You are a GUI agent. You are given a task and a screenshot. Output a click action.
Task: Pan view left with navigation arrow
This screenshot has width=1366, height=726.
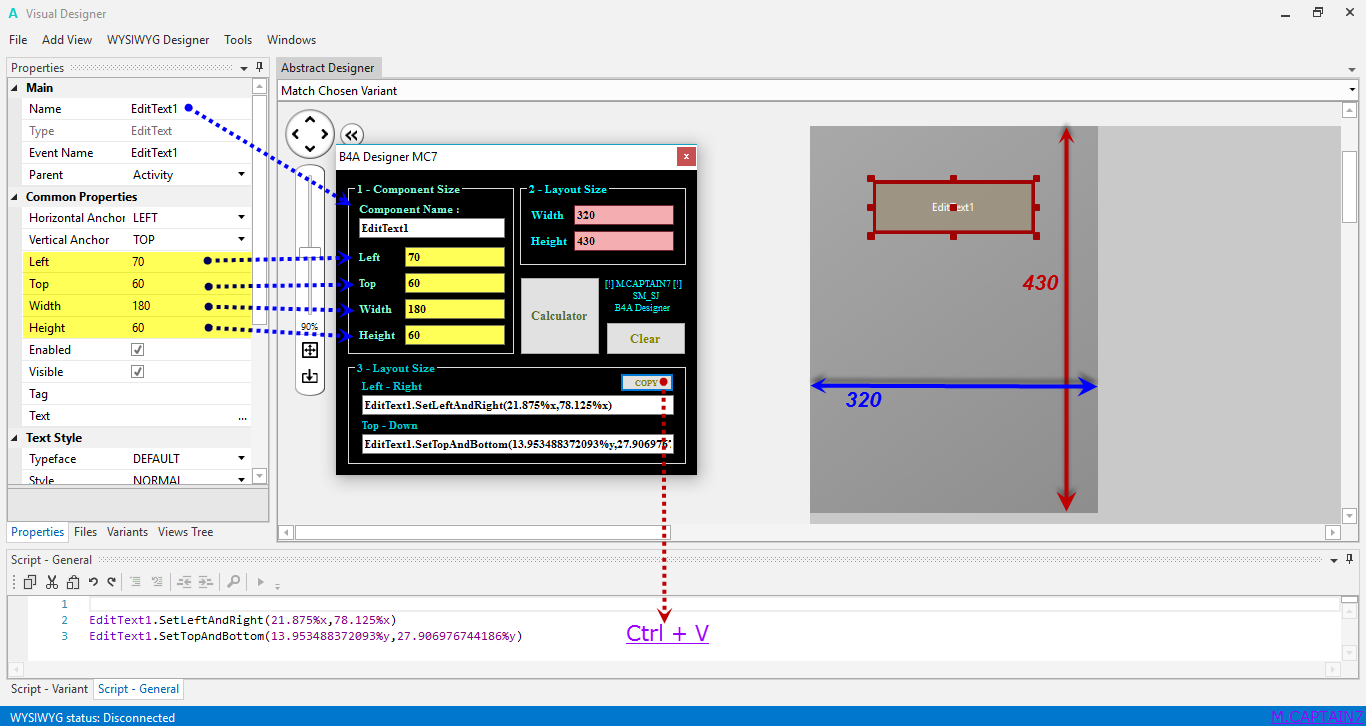(297, 134)
